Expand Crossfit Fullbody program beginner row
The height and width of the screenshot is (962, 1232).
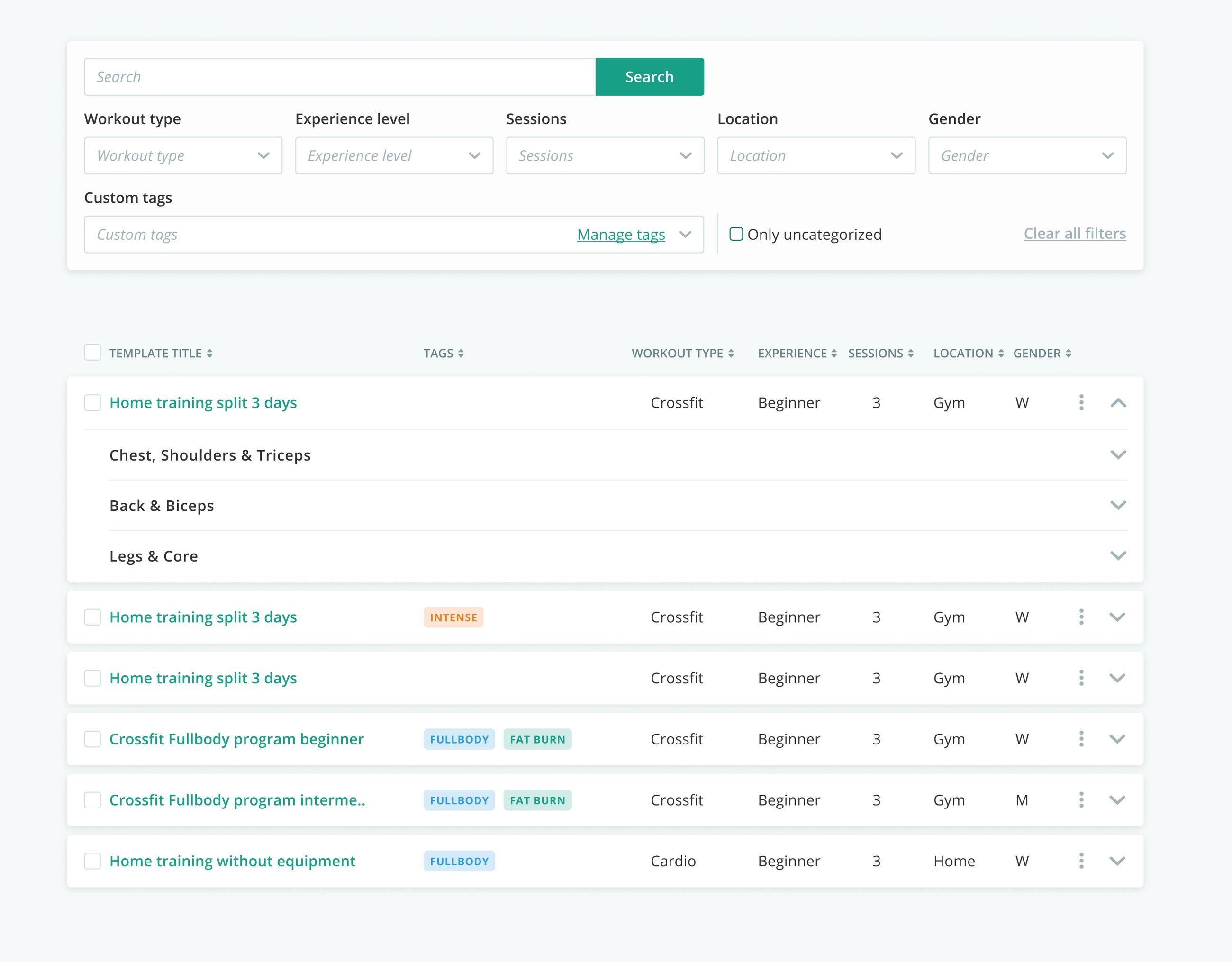pyautogui.click(x=1117, y=739)
